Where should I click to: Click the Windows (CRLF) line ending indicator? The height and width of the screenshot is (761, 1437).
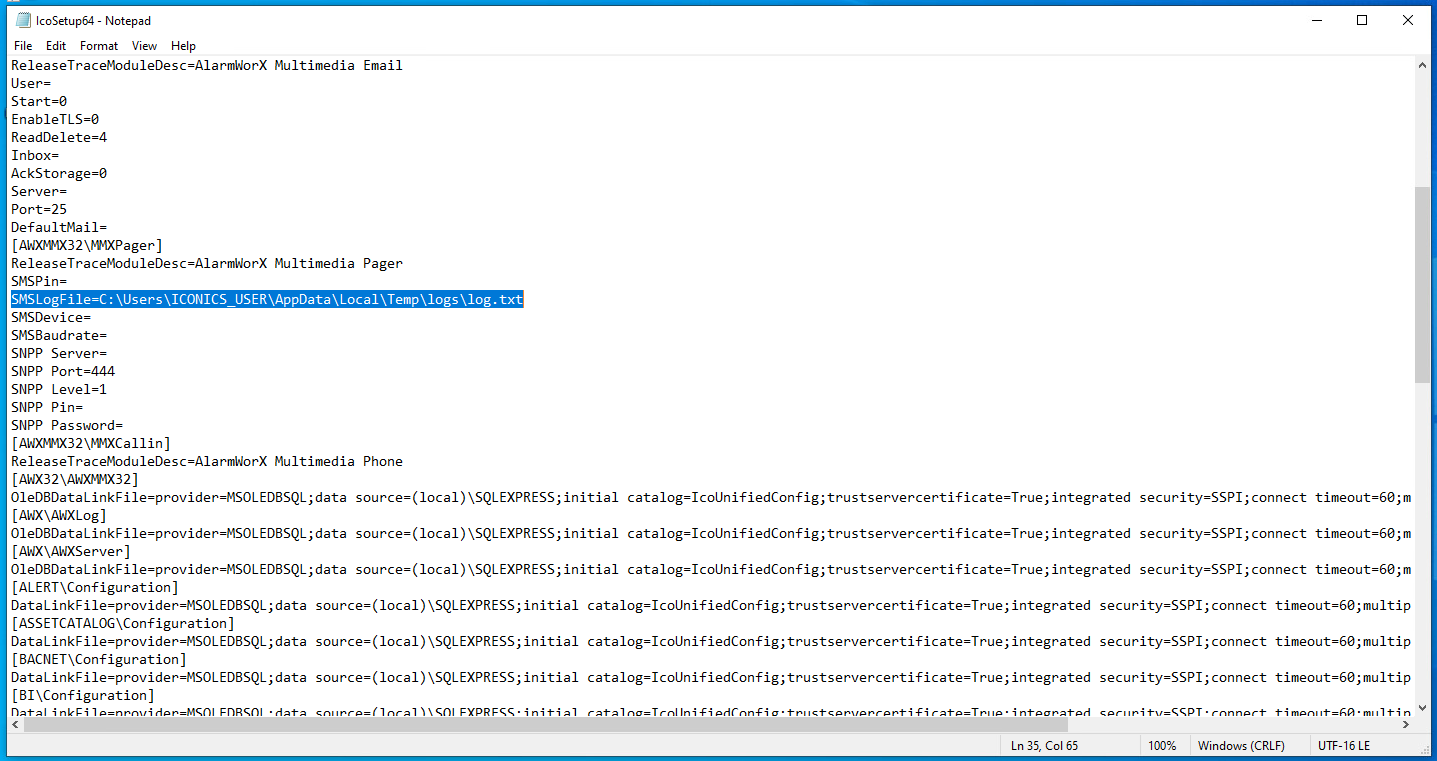coord(1243,745)
